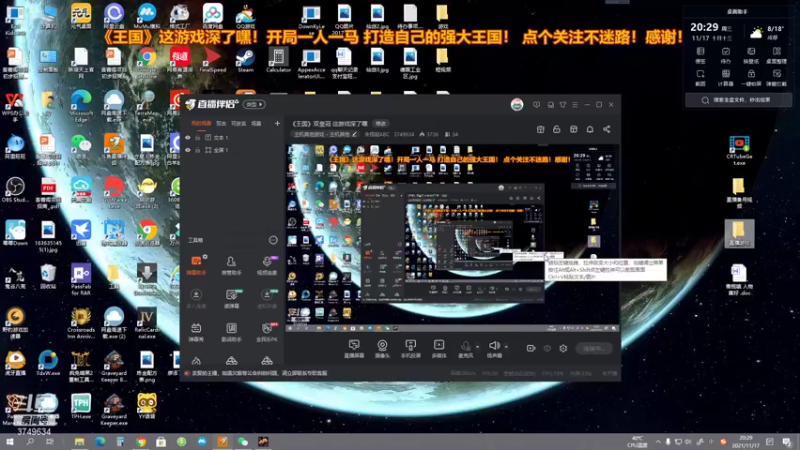The image size is (800, 450).
Task: Add 直播屏幕 screen capture source
Action: (x=354, y=348)
